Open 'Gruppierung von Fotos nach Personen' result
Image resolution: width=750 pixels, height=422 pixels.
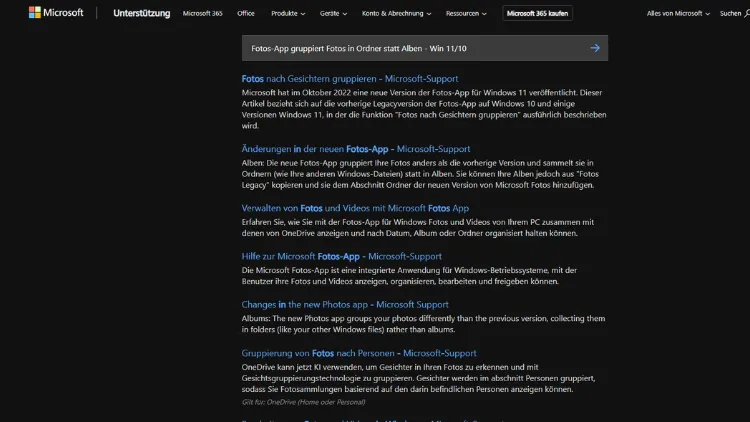358,353
